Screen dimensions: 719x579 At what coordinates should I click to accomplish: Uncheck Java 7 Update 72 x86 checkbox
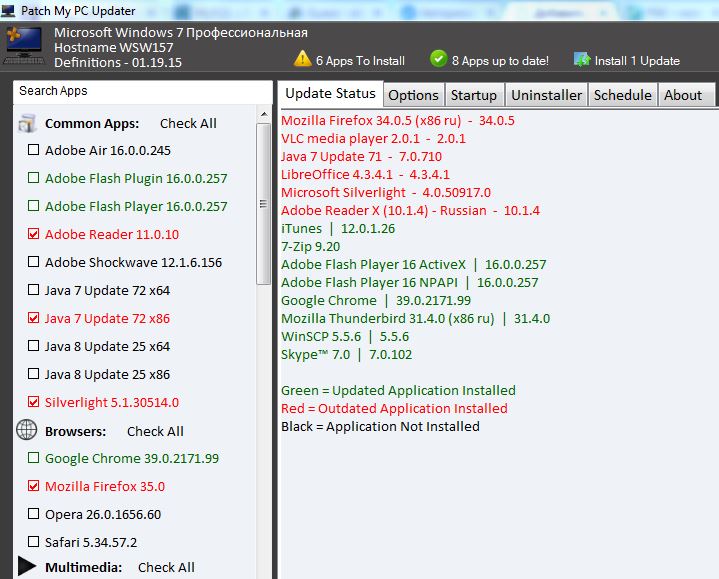[33, 317]
